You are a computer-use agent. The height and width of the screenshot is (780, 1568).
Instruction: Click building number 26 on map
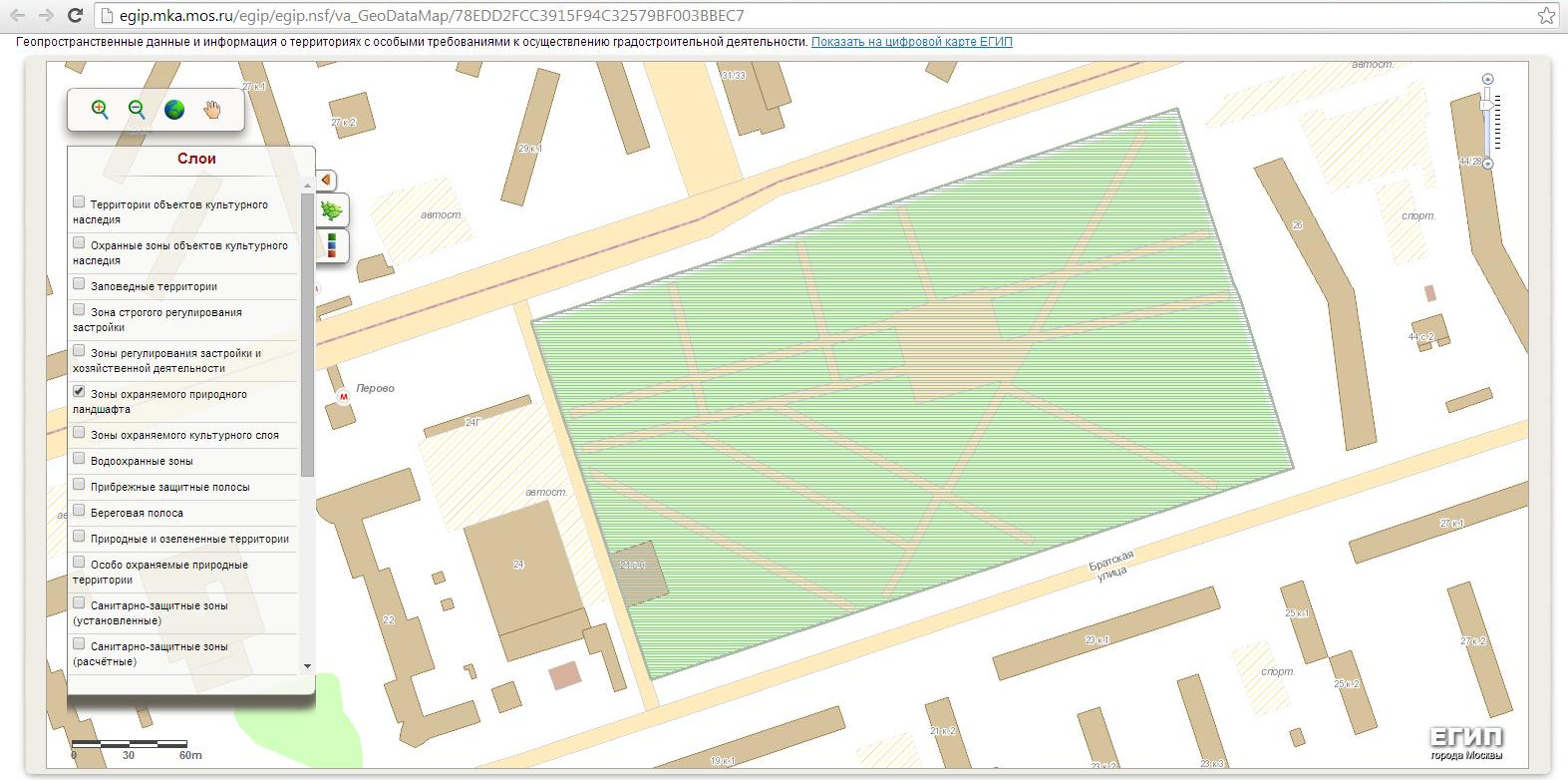1298,225
